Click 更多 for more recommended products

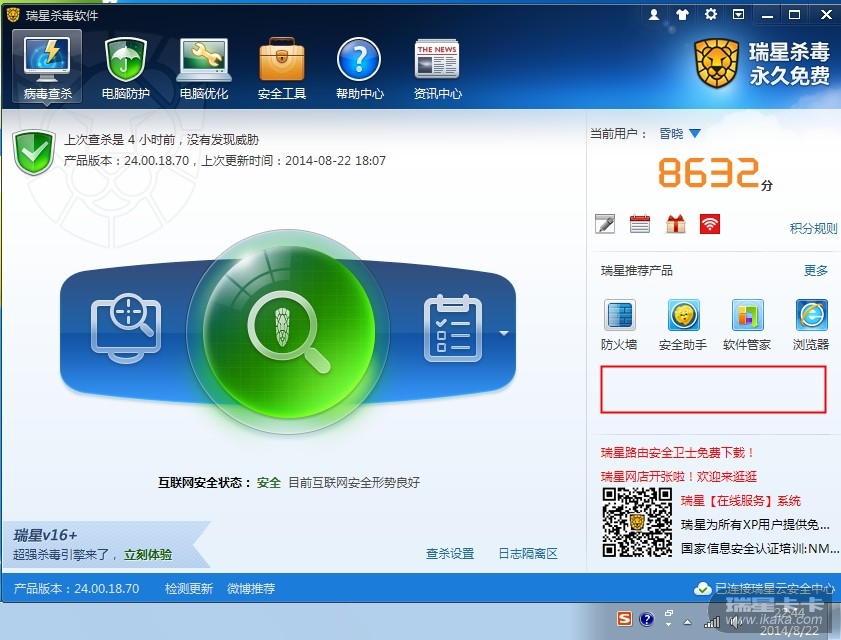click(x=816, y=270)
